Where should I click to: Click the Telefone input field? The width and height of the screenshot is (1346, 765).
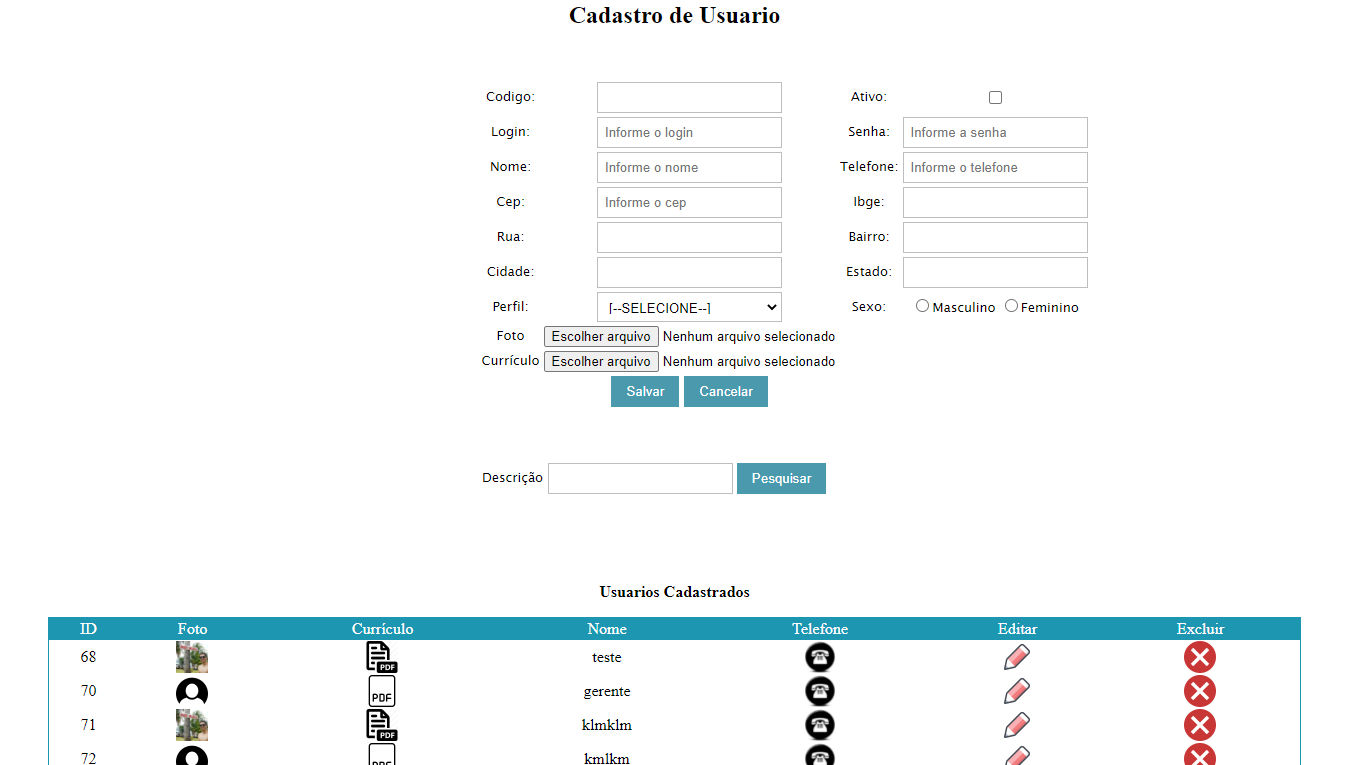pos(995,167)
